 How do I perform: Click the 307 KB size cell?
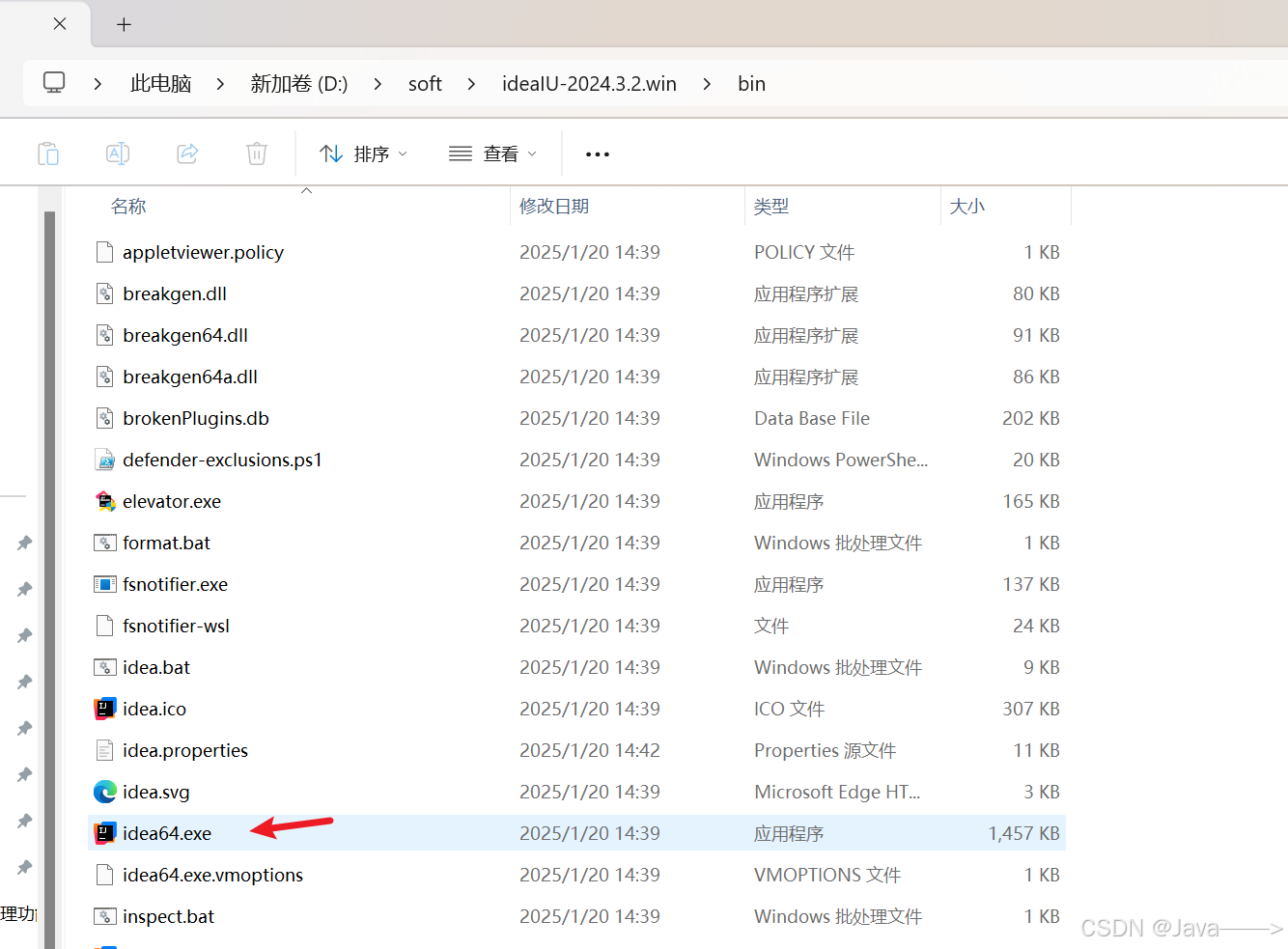pyautogui.click(x=1031, y=709)
